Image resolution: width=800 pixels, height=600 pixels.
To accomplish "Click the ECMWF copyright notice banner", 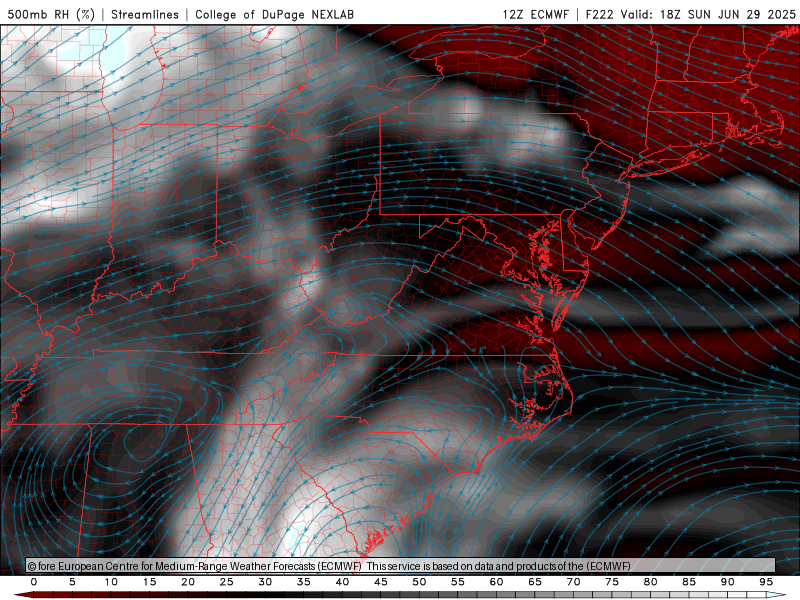I will click(401, 566).
